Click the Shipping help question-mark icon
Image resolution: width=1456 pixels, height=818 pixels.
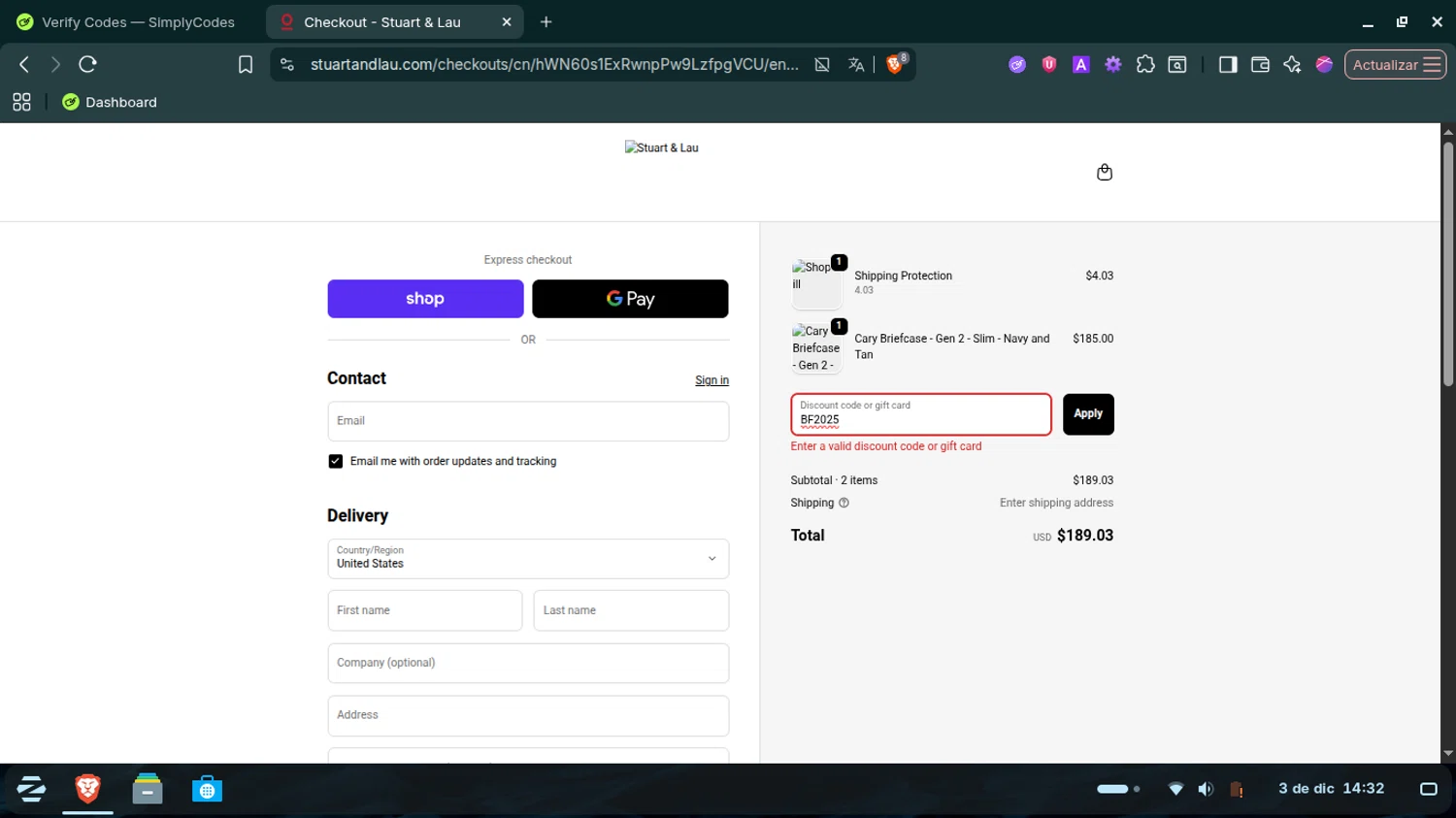coord(844,503)
